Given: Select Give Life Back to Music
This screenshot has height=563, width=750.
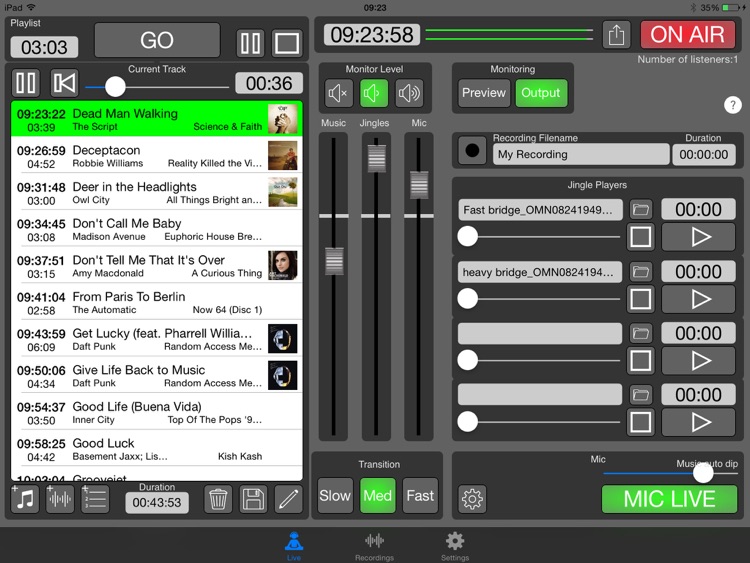Looking at the screenshot, I should [x=157, y=375].
